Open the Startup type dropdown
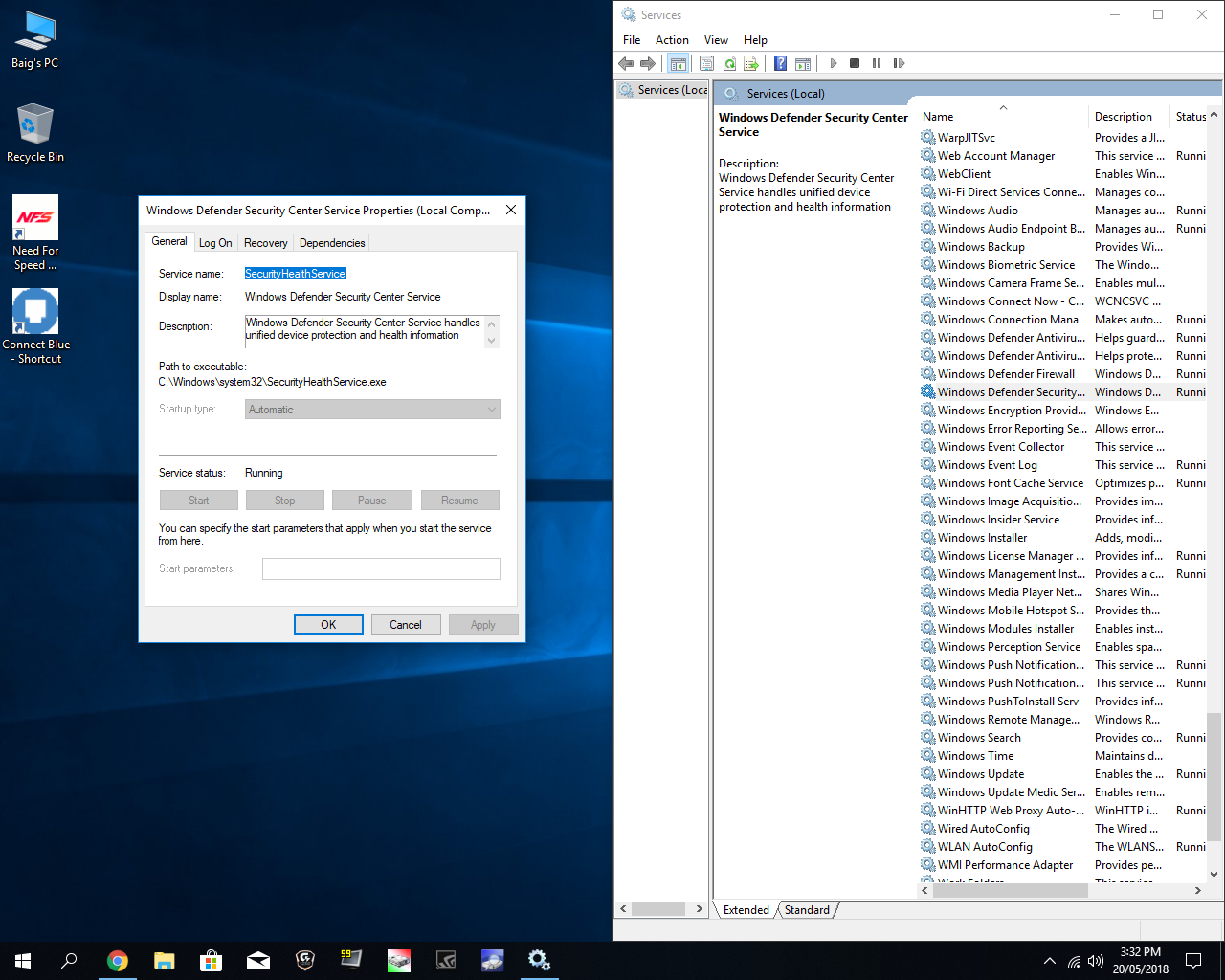This screenshot has width=1225, height=980. point(372,410)
